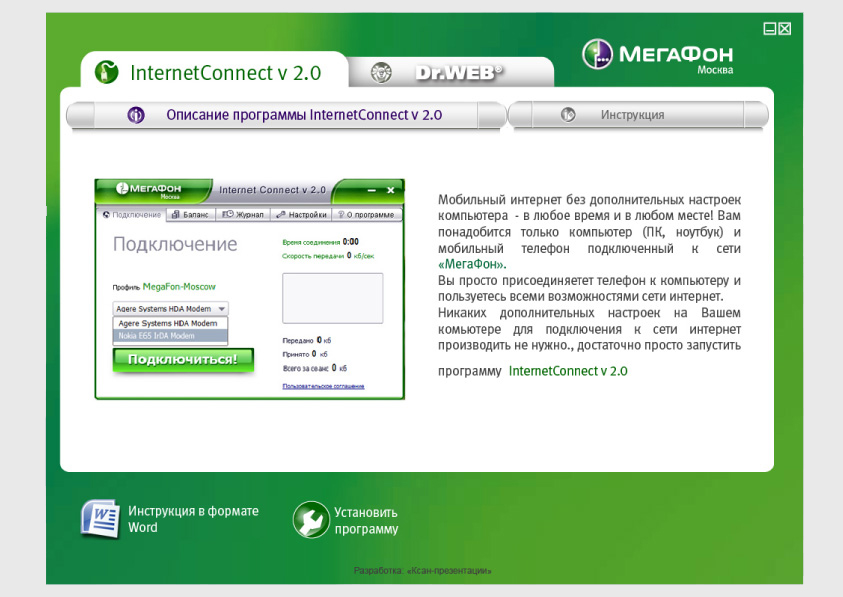Screen dimensions: 843x597
Task: Click the Настройки wrench icon
Action: [281, 214]
